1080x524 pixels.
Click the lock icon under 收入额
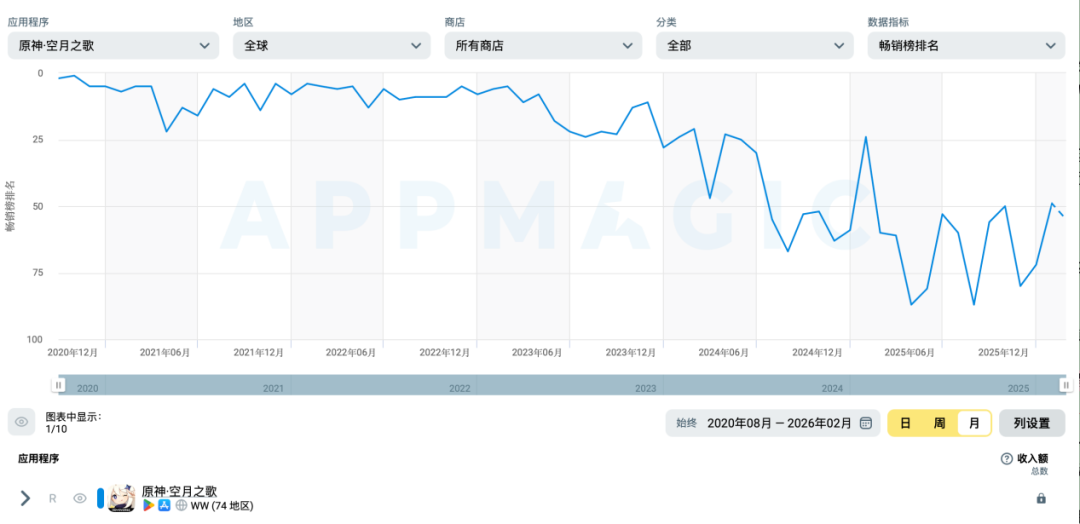click(x=1041, y=498)
